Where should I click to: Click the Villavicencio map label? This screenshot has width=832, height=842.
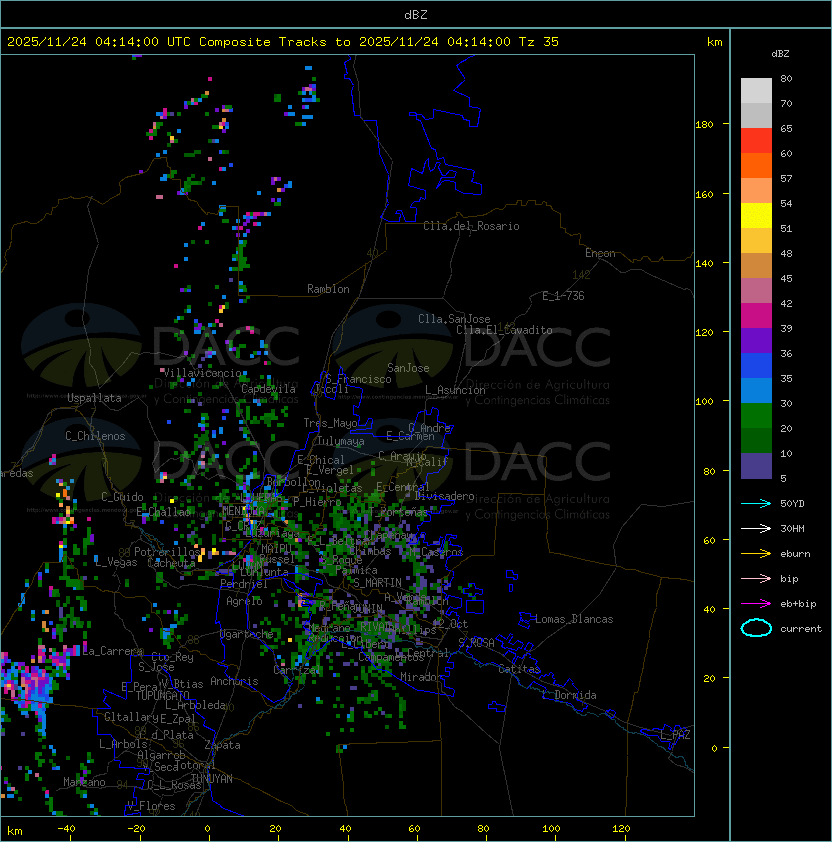point(202,373)
